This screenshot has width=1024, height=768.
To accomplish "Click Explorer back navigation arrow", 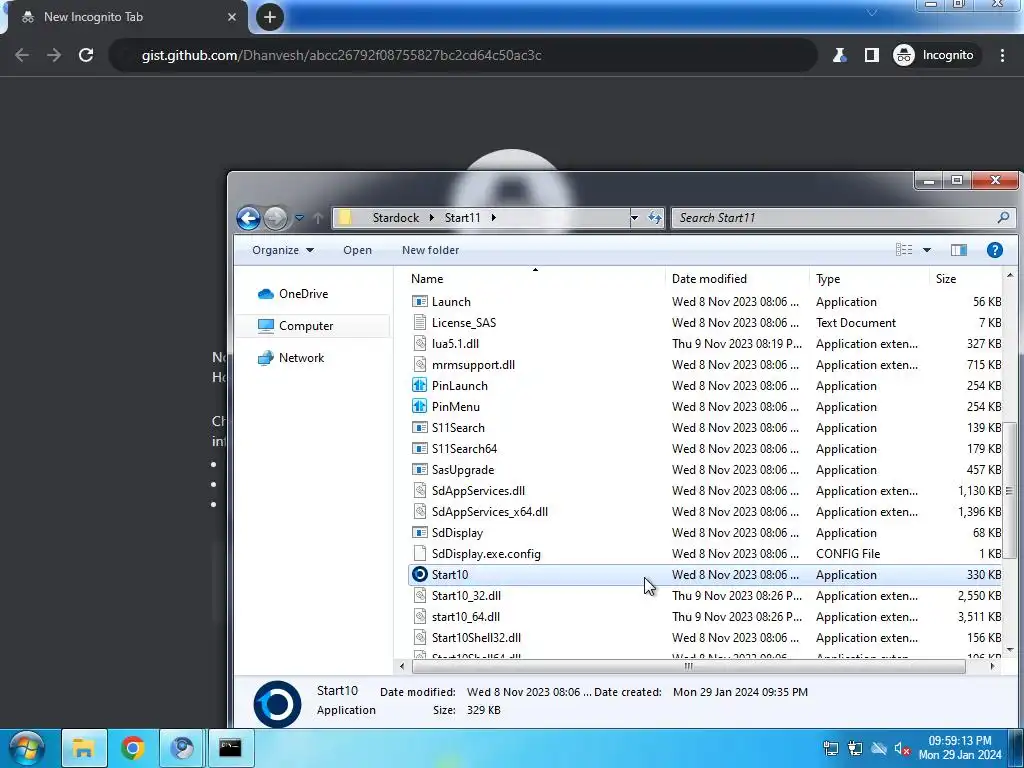I will [x=248, y=218].
